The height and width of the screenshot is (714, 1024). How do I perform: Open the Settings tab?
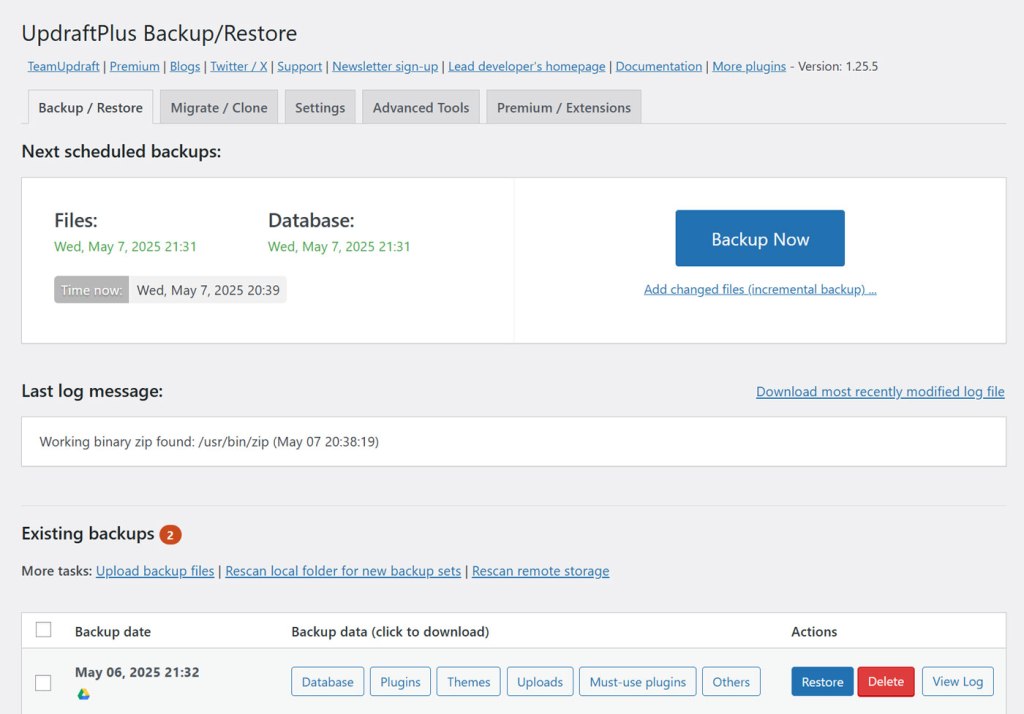click(x=320, y=108)
